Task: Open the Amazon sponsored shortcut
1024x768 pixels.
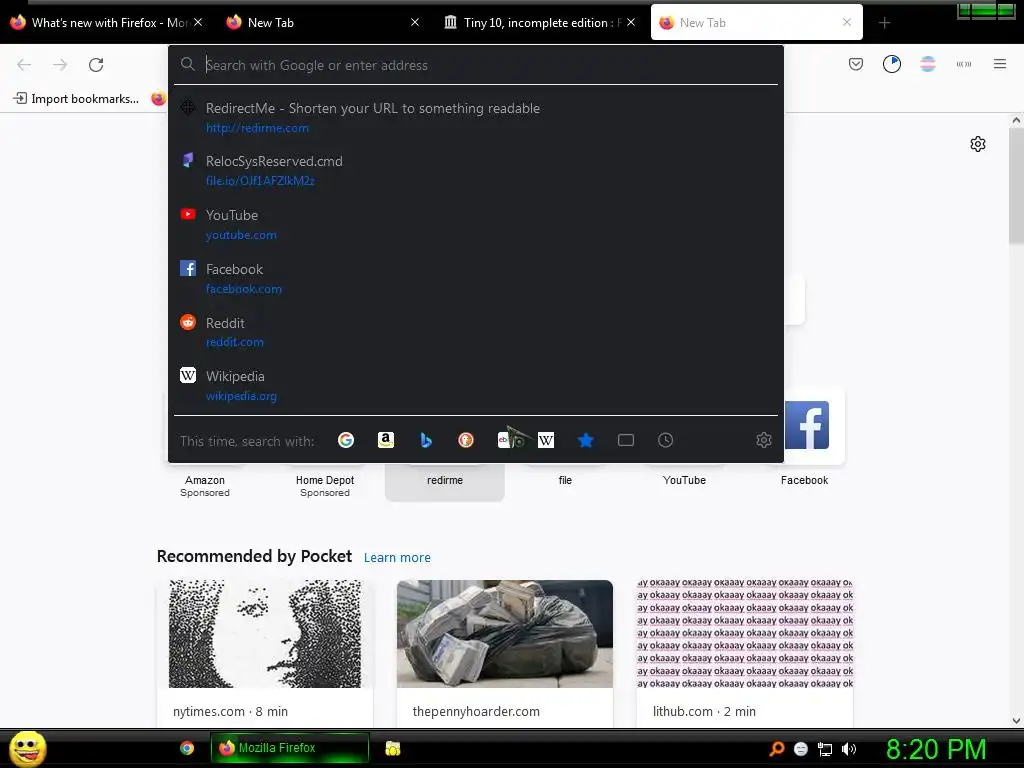Action: (204, 485)
